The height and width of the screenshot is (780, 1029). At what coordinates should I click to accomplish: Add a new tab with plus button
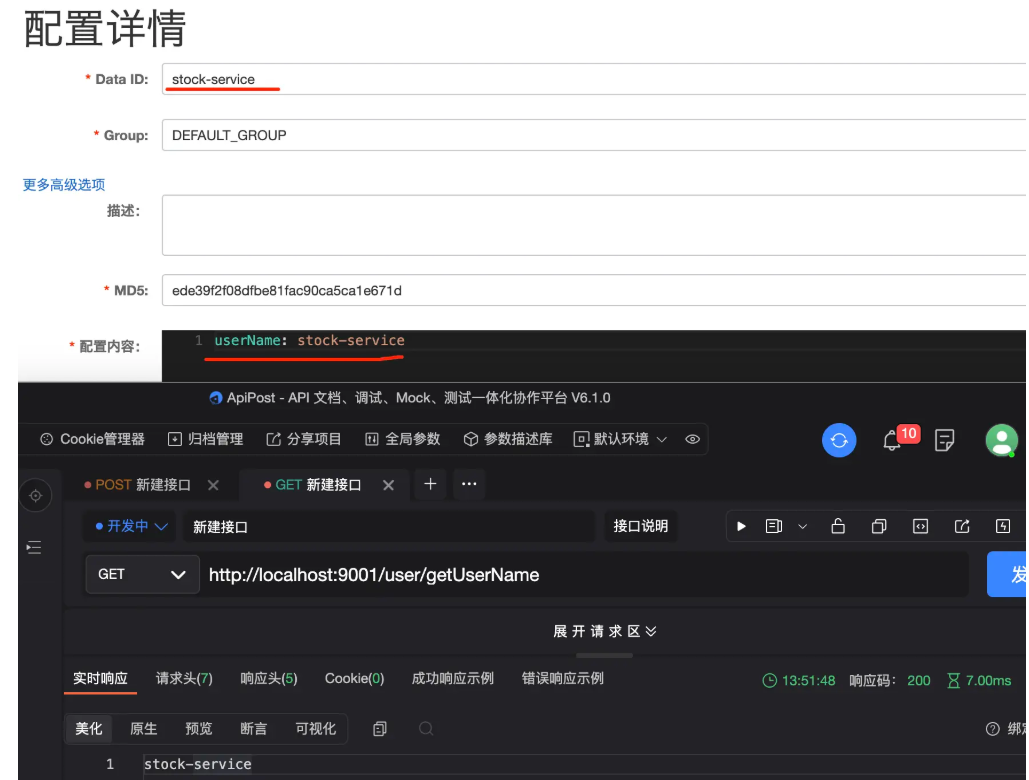pos(430,484)
